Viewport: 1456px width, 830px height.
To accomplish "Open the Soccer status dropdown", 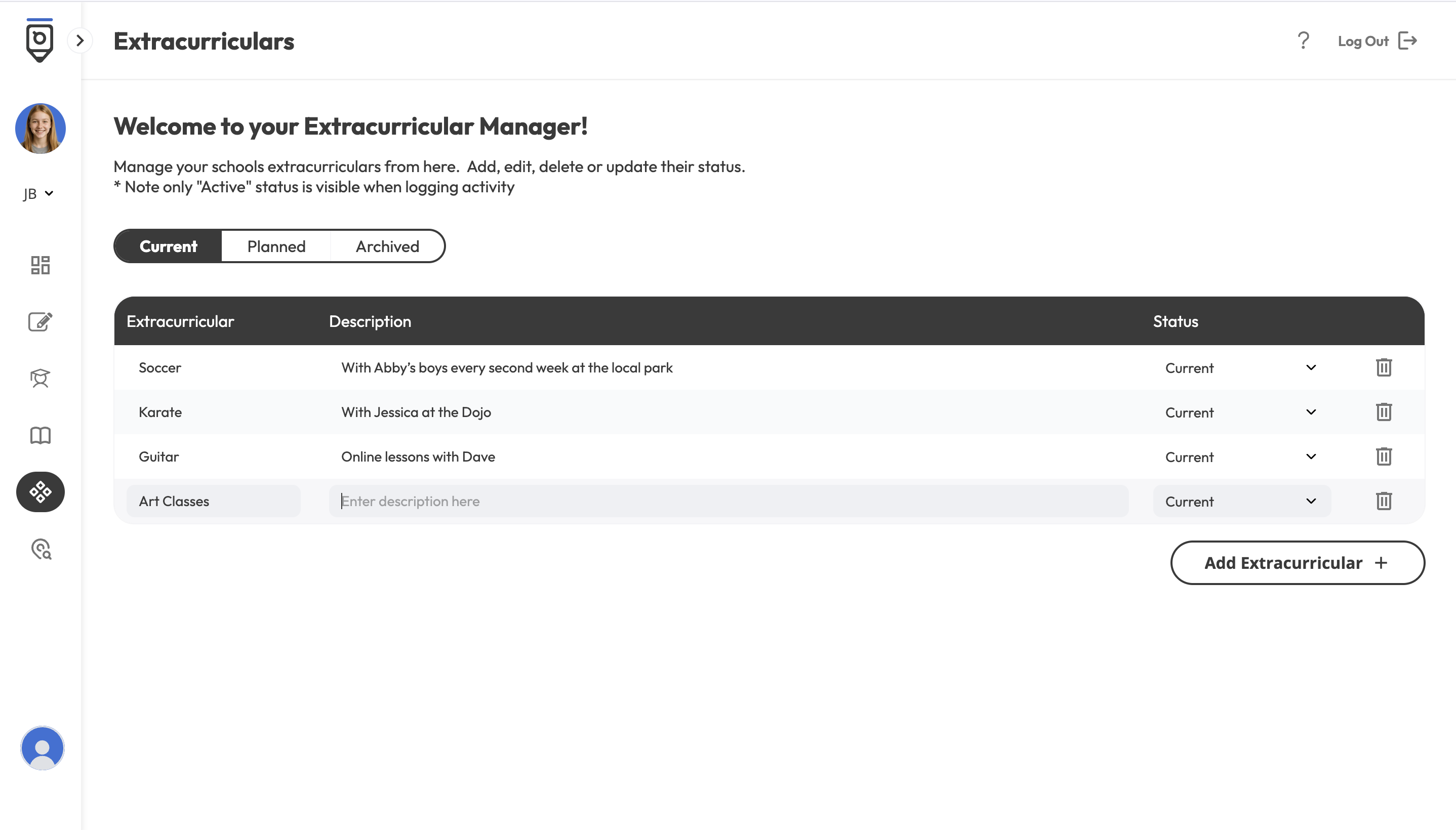I will (1242, 368).
